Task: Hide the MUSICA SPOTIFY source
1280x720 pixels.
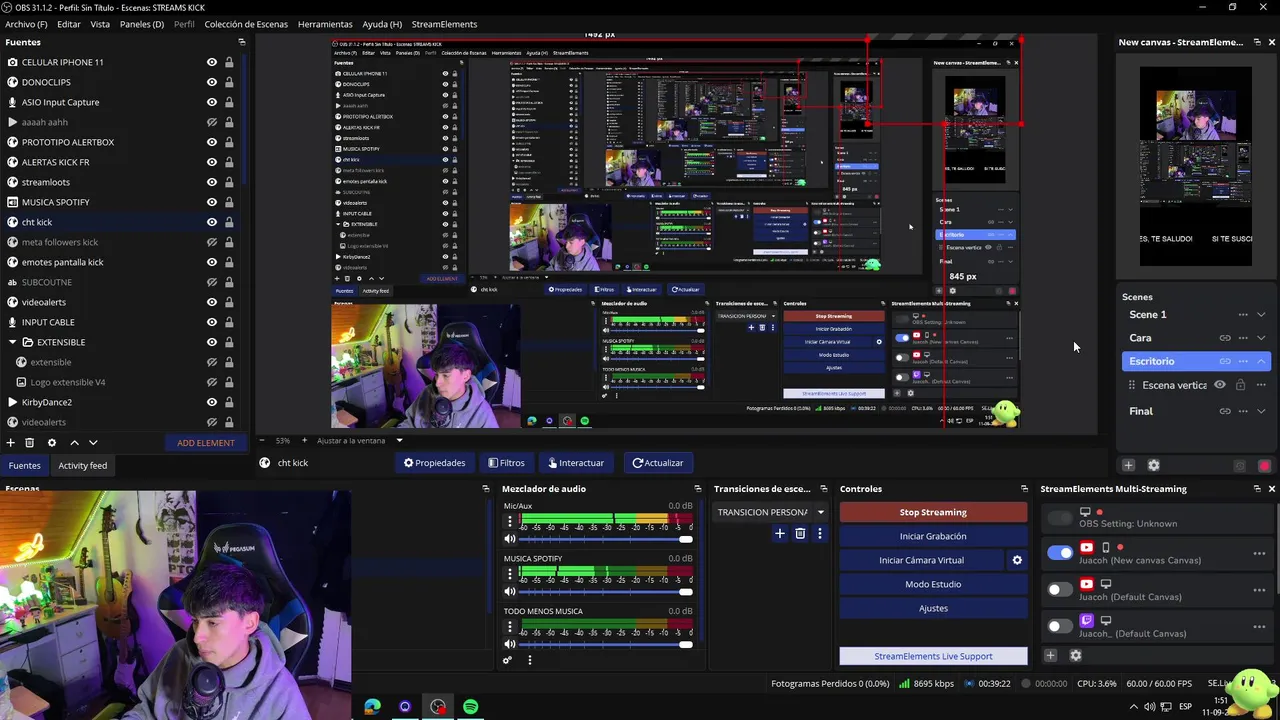Action: tap(212, 202)
